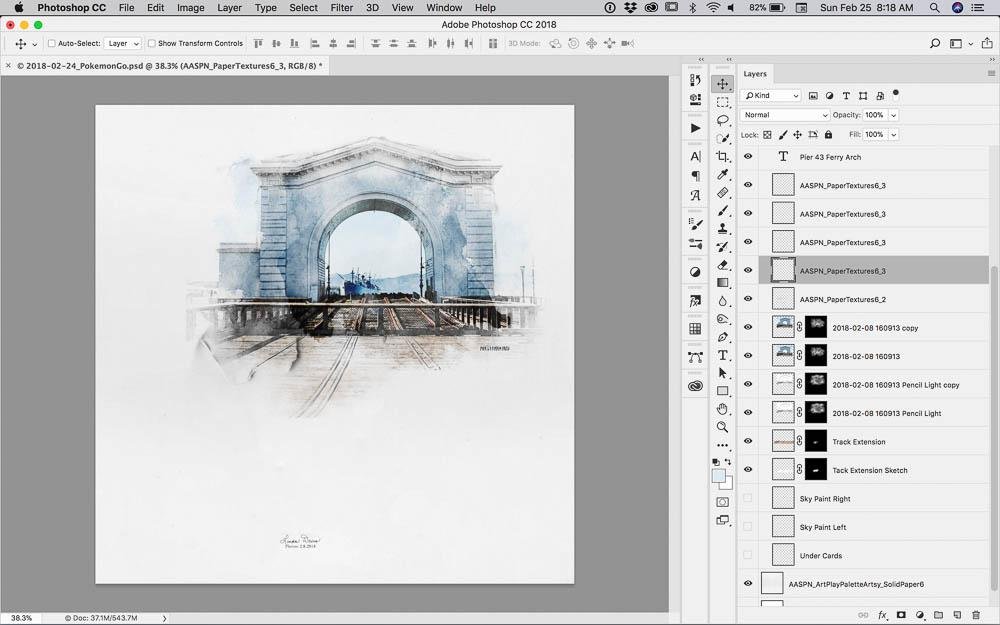The image size is (1000, 625).
Task: Collapse the Layers panel with double arrows
Action: 992,59
